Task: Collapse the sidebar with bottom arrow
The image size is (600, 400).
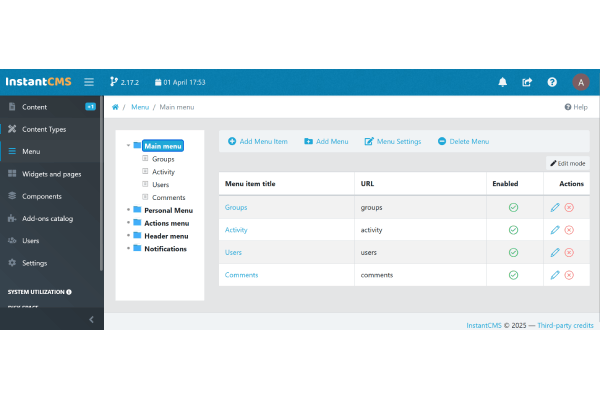Action: click(91, 320)
